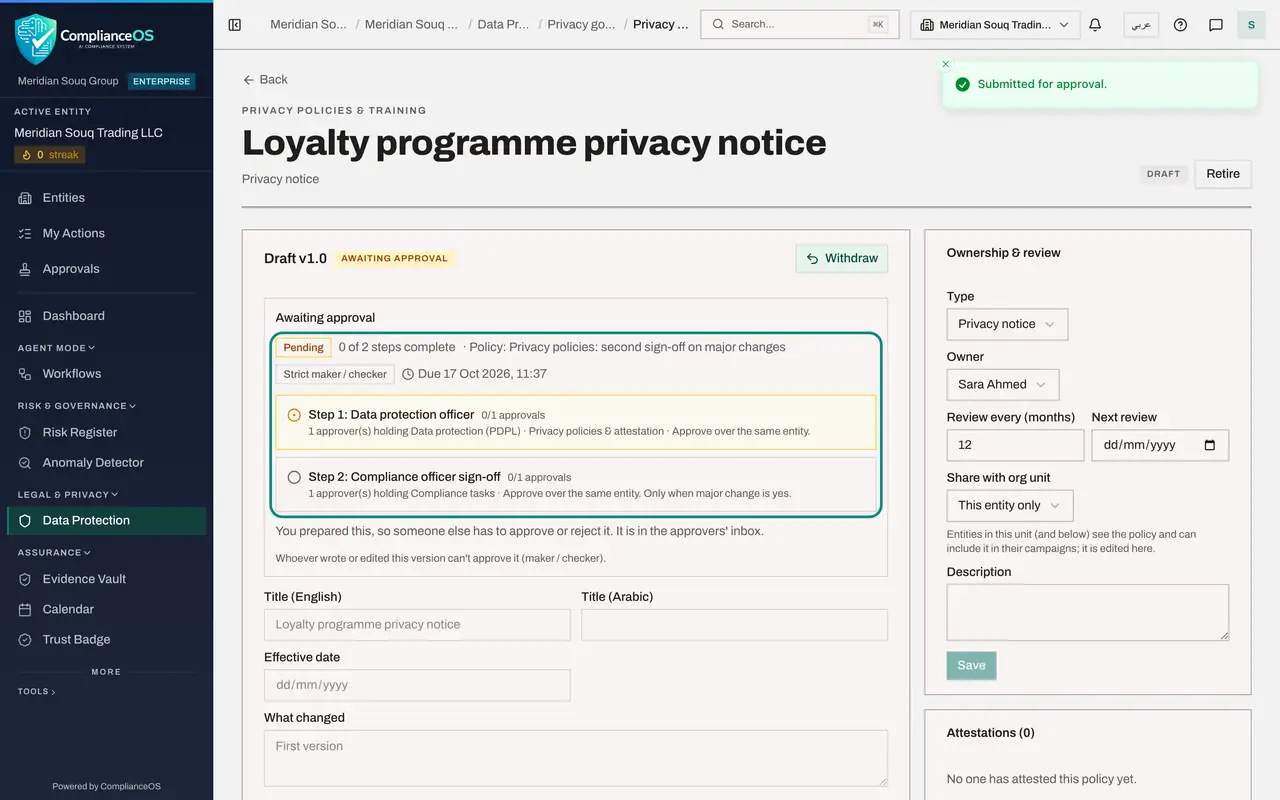
Task: Collapse the sidebar with the panel icon
Action: (235, 25)
